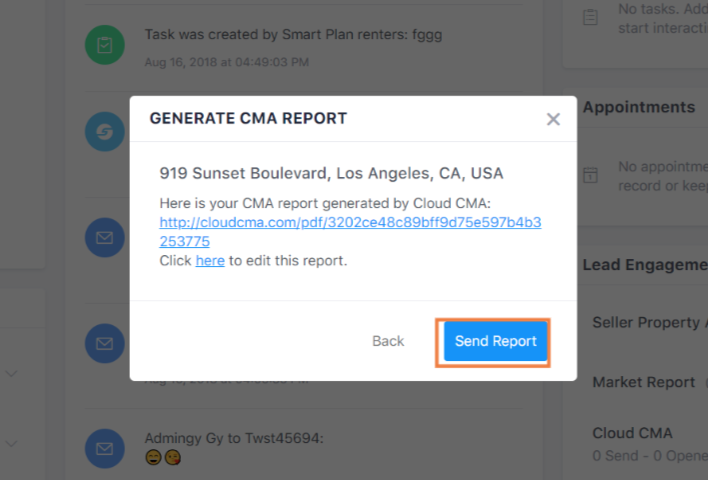Screen dimensions: 708x480
Task: Expand the lower chevron on the left edge
Action: pos(12,442)
